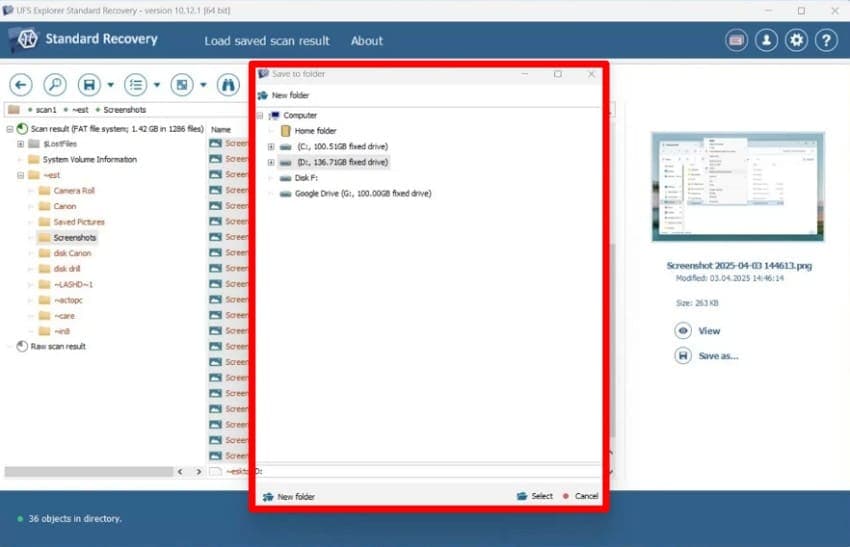Click New folder button at dialog bottom

pos(289,497)
